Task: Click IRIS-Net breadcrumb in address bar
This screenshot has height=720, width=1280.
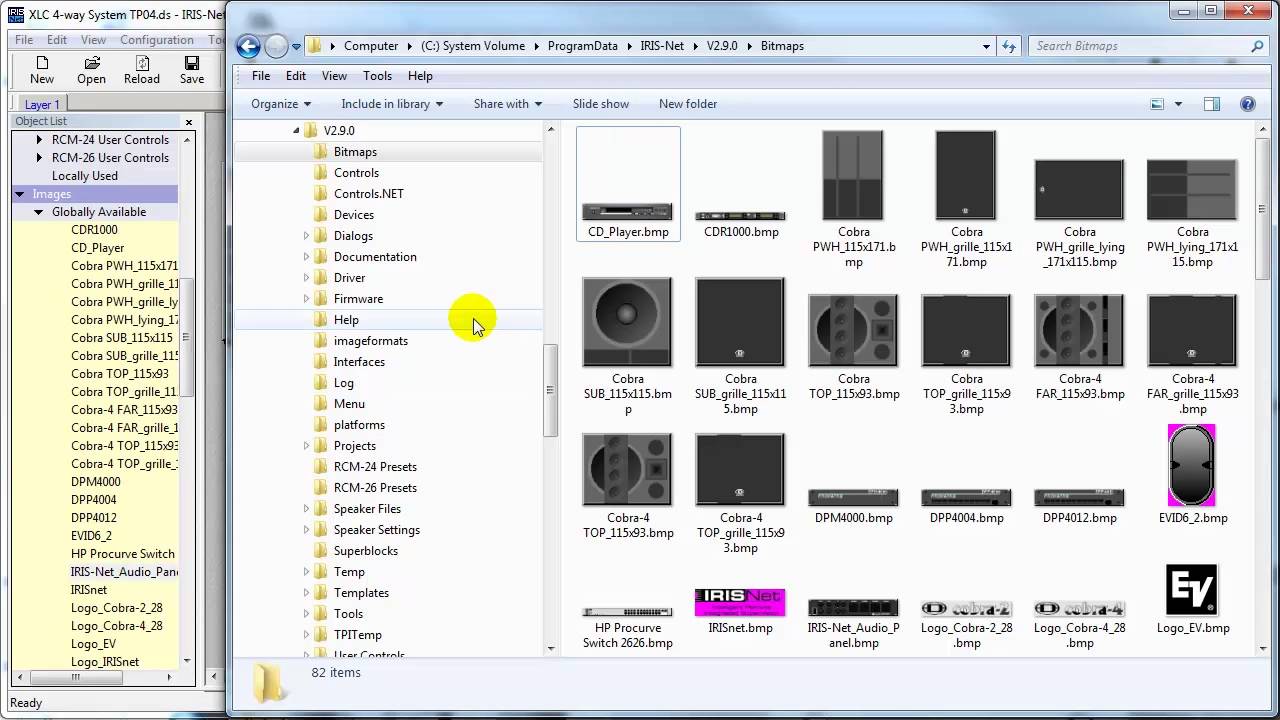Action: pyautogui.click(x=662, y=46)
